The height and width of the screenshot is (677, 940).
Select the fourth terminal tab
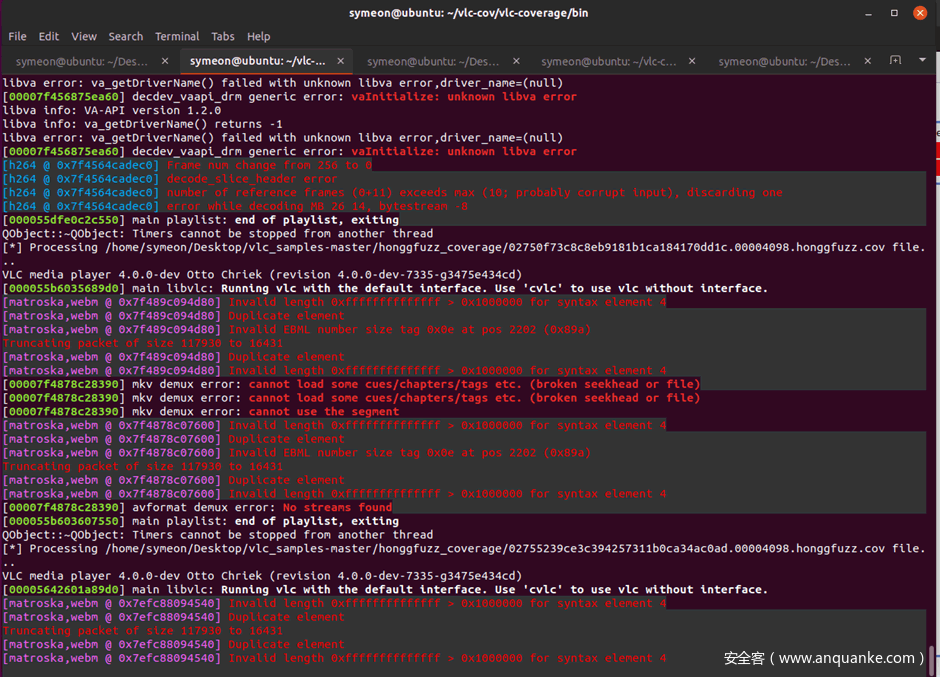pyautogui.click(x=607, y=61)
